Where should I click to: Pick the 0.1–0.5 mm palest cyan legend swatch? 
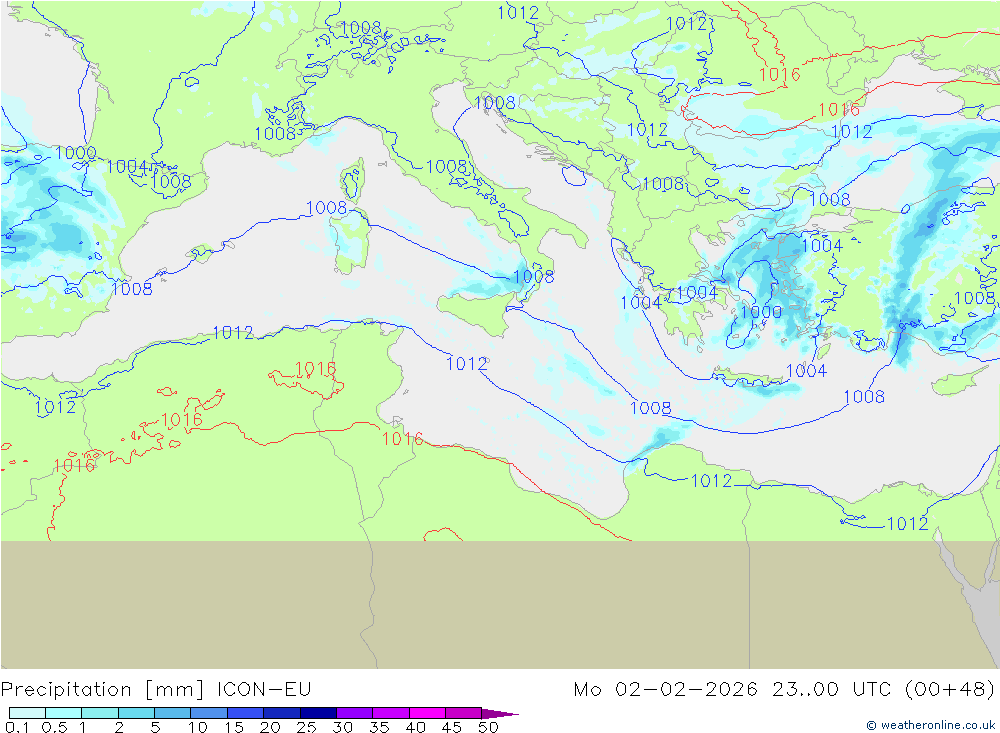[27, 713]
